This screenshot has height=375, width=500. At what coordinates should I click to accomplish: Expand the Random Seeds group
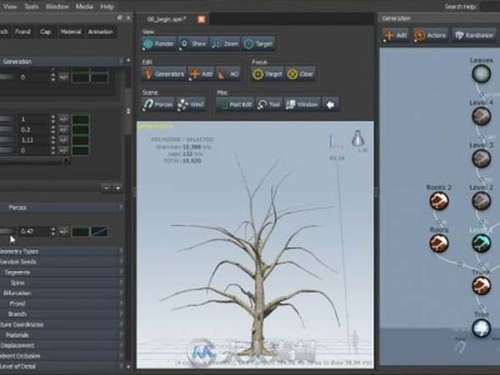coord(62,262)
